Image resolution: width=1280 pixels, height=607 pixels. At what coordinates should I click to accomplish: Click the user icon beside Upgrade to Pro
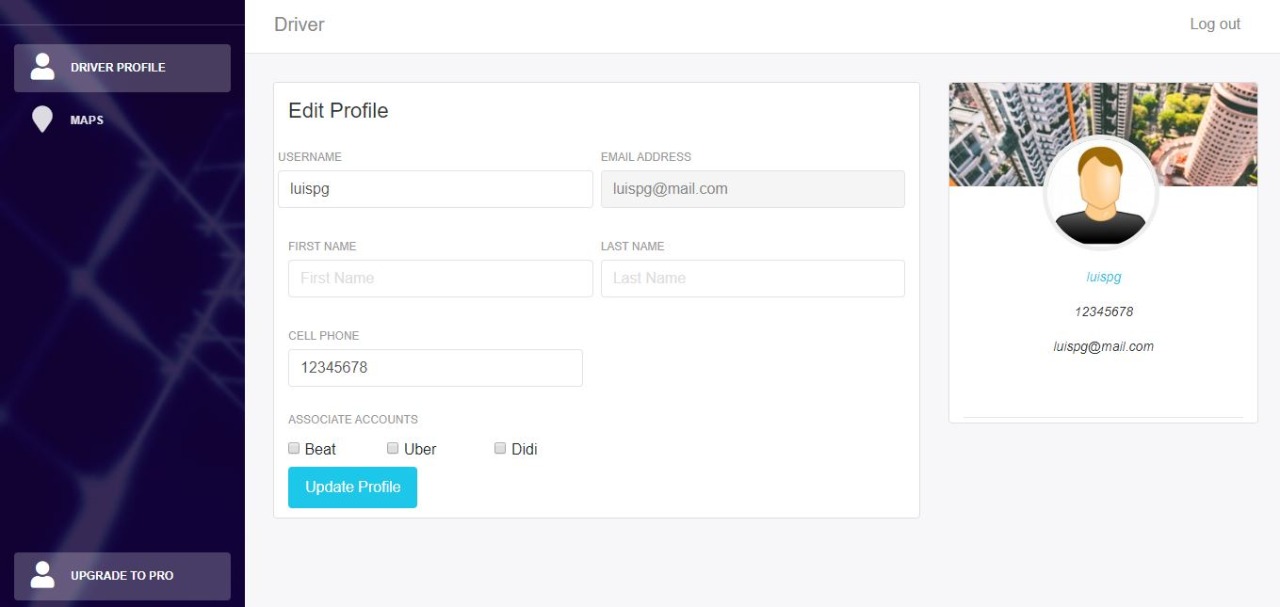point(42,575)
